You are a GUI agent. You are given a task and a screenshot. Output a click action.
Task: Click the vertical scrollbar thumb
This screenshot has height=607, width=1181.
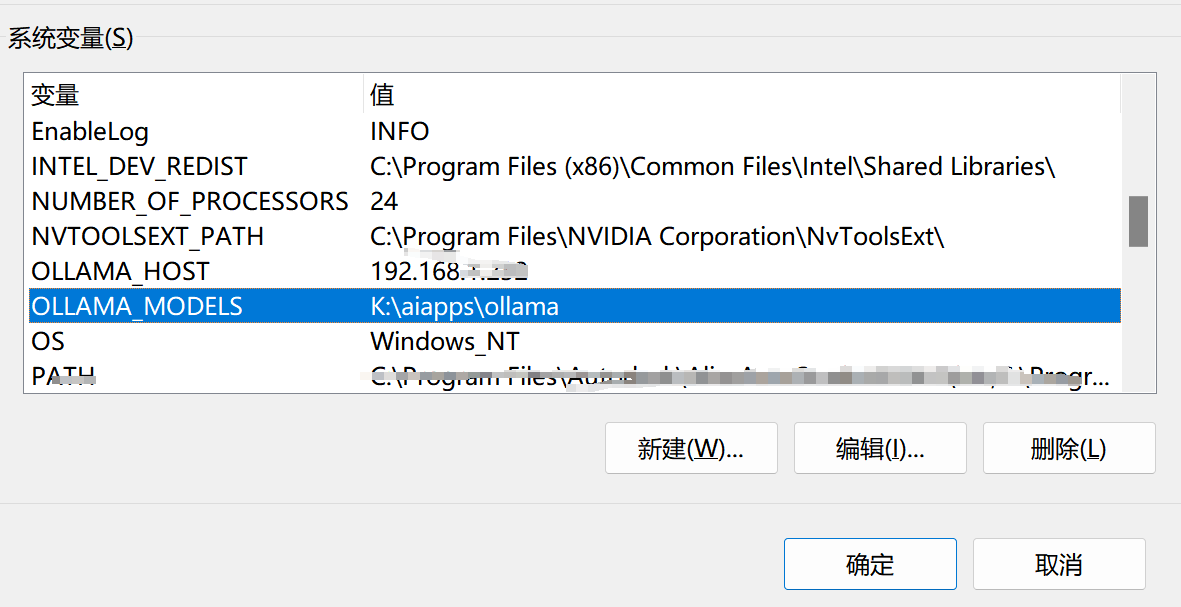coord(1138,221)
